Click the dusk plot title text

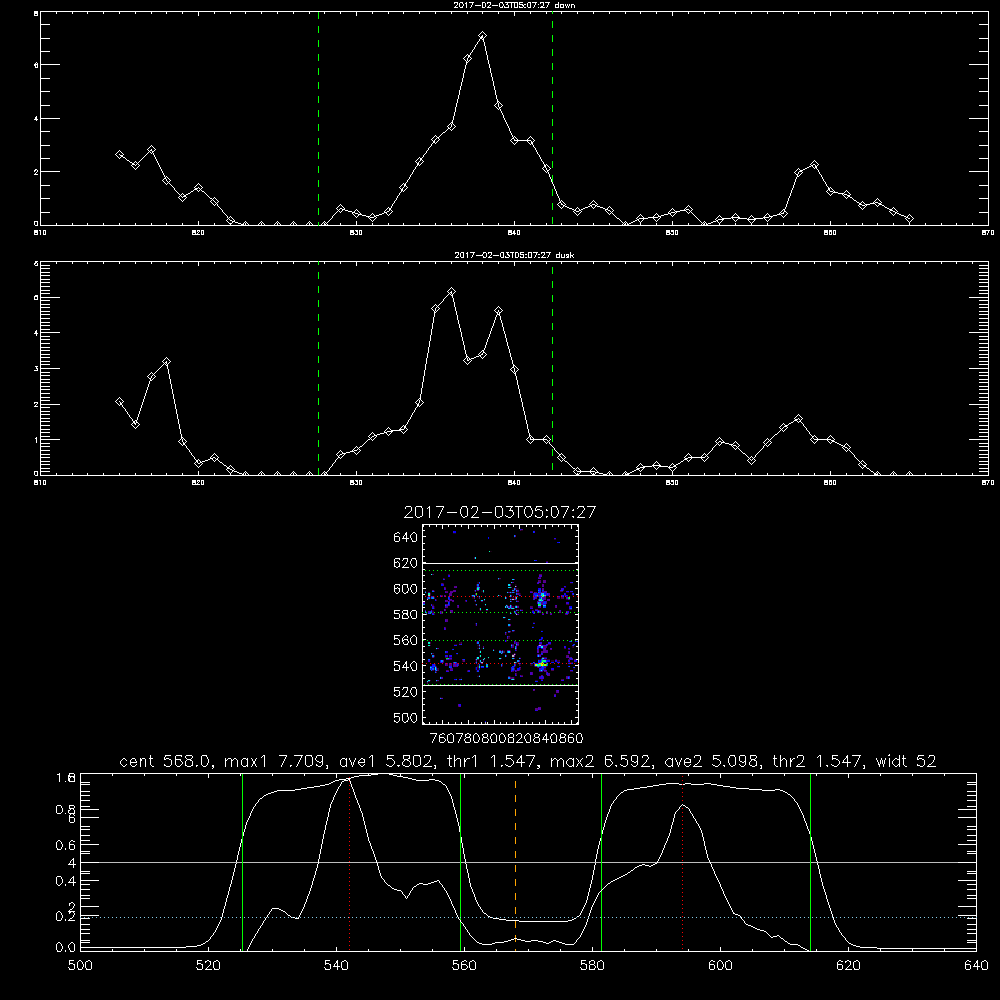tap(514, 255)
